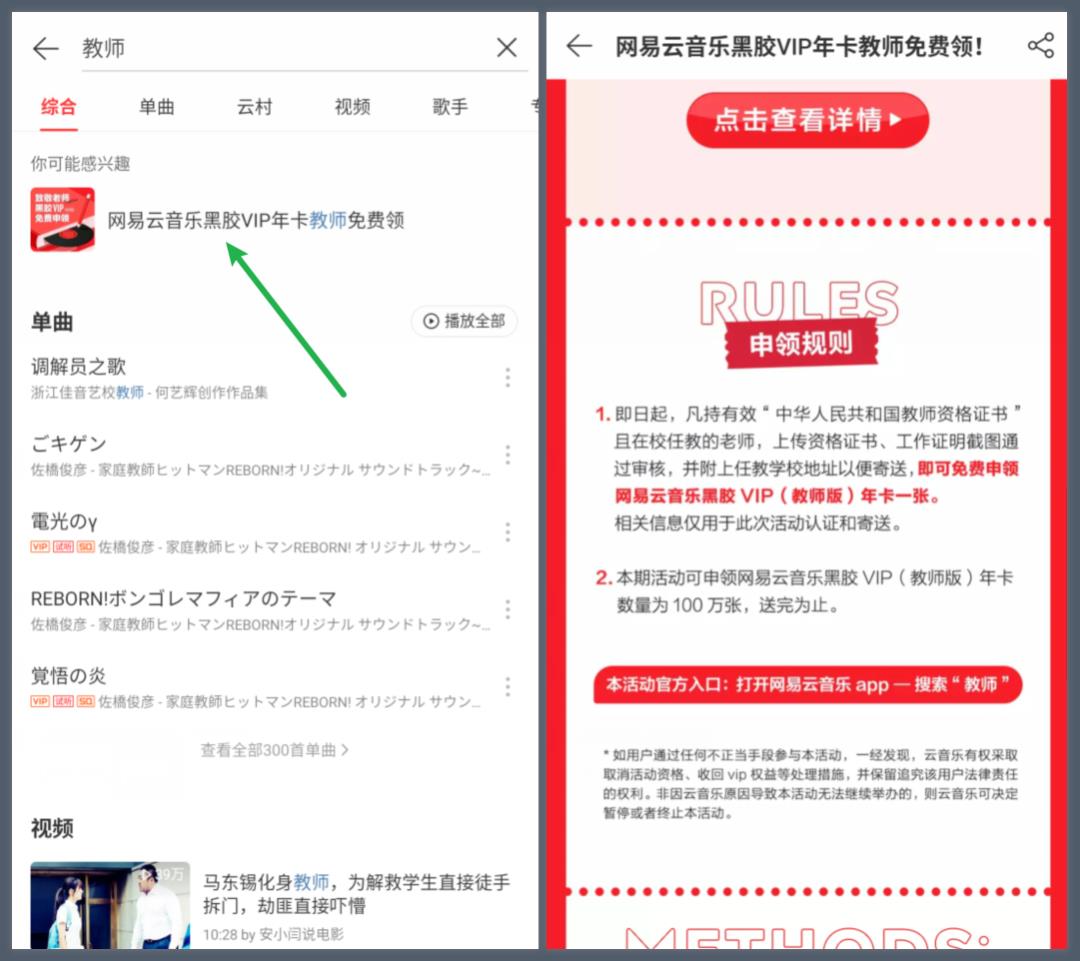The height and width of the screenshot is (961, 1080).
Task: Clear the search text with X icon
Action: 507,48
